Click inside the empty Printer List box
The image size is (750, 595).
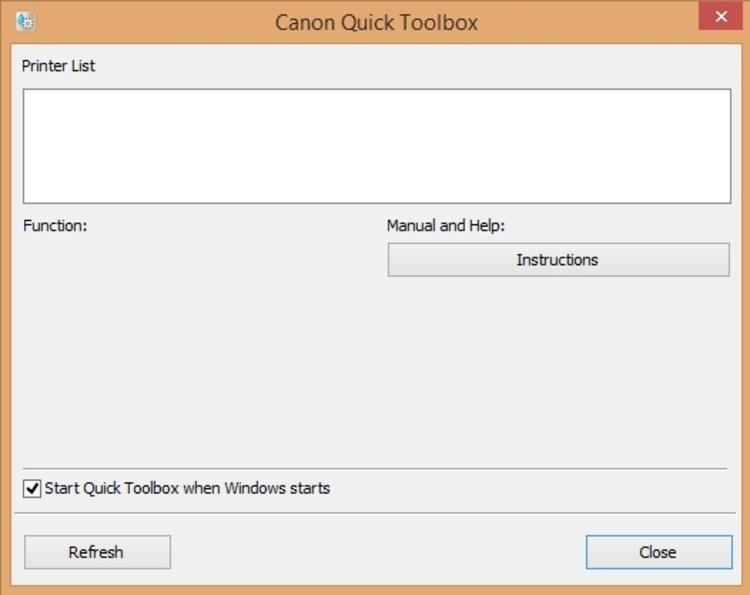377,146
